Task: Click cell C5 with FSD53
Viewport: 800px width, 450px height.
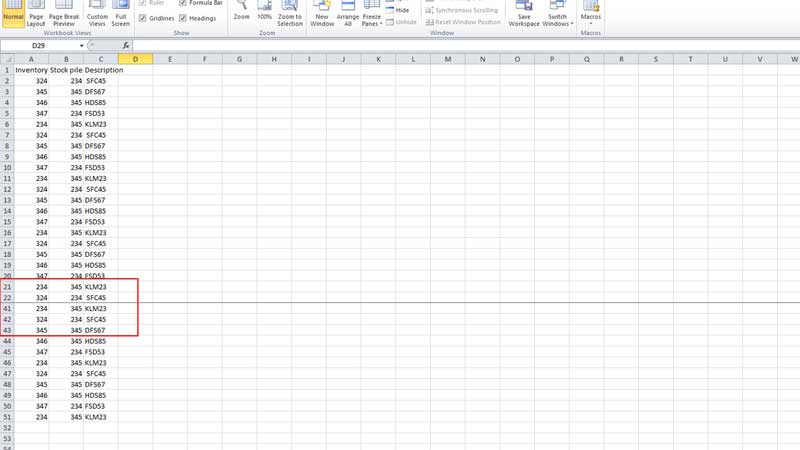Action: pyautogui.click(x=101, y=113)
